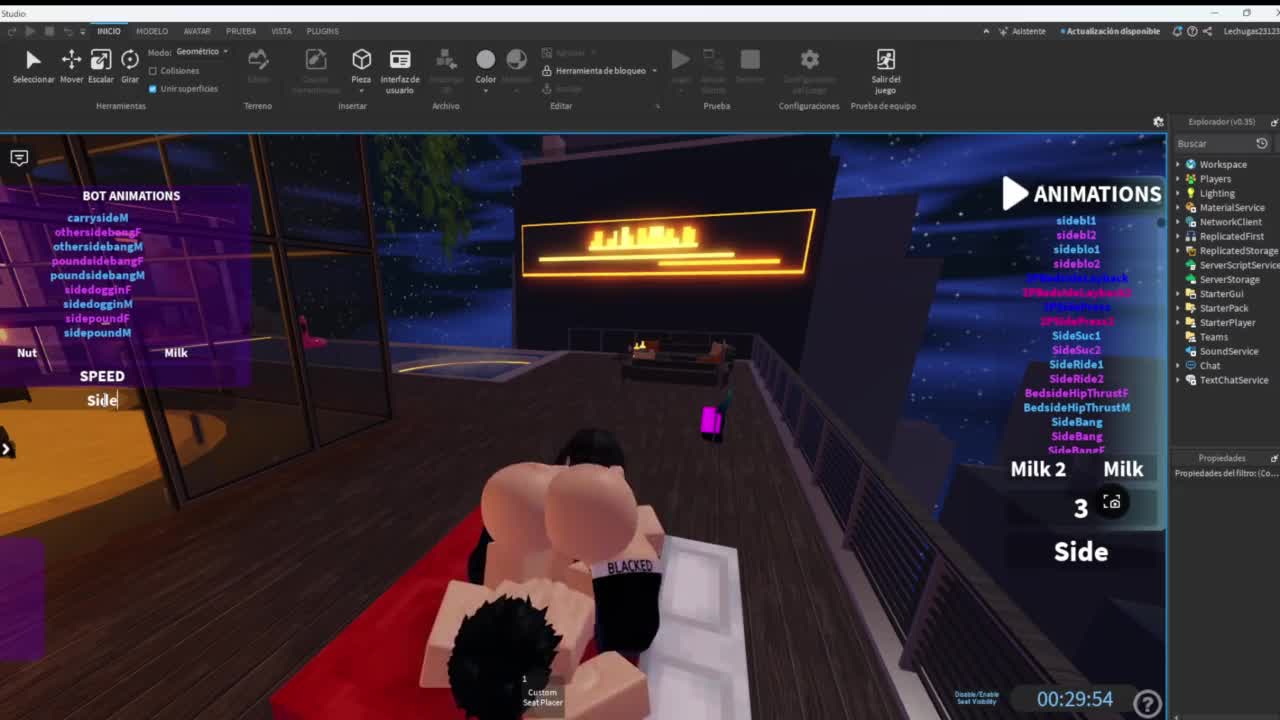This screenshot has width=1280, height=720.
Task: Toggle the Unir superficies checkbox
Action: pyautogui.click(x=153, y=89)
